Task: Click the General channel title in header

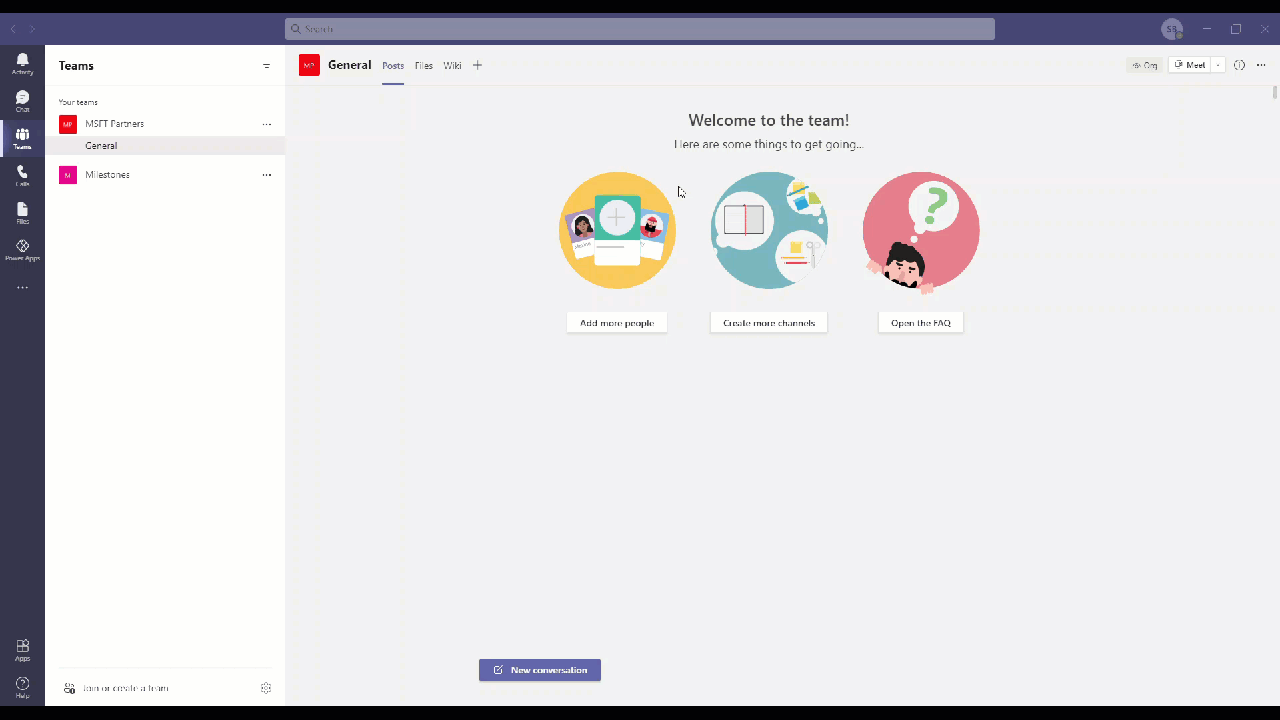Action: point(350,65)
